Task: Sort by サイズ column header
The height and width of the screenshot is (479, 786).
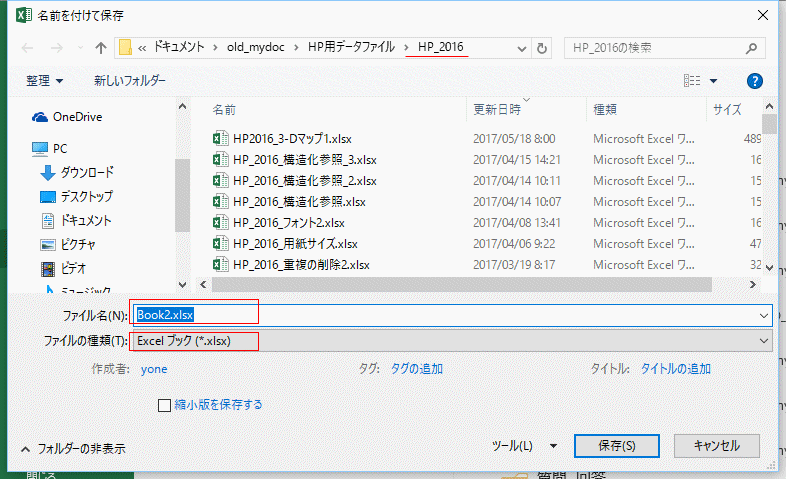Action: click(727, 110)
